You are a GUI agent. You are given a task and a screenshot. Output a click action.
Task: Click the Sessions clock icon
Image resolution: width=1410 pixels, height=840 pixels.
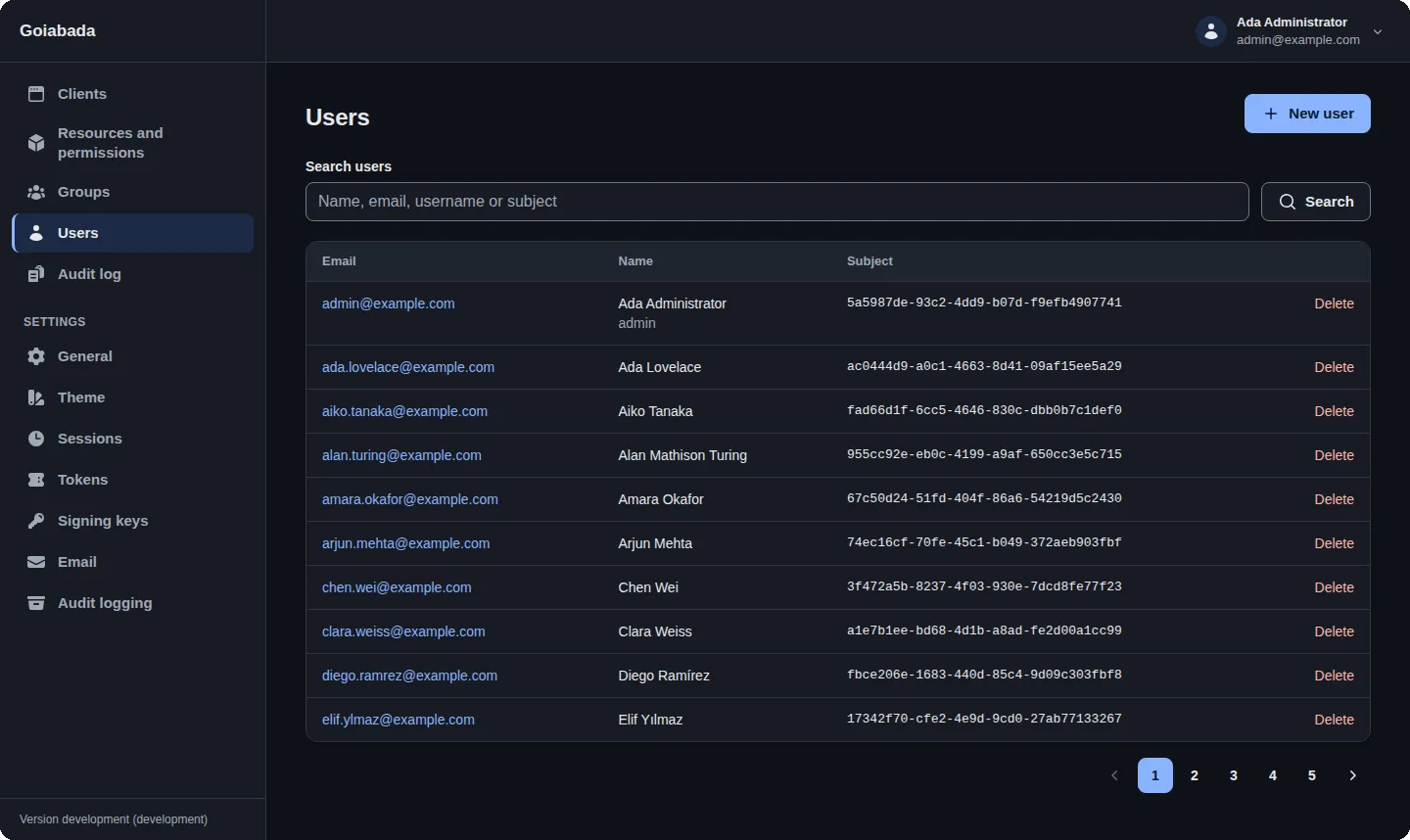(36, 439)
